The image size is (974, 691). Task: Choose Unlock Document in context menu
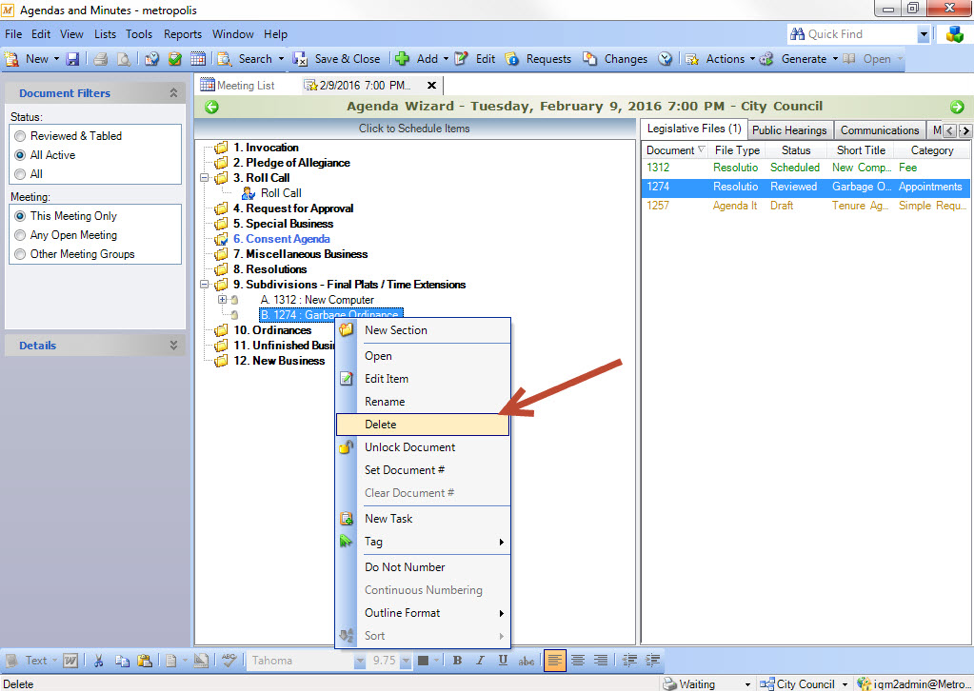pyautogui.click(x=422, y=447)
